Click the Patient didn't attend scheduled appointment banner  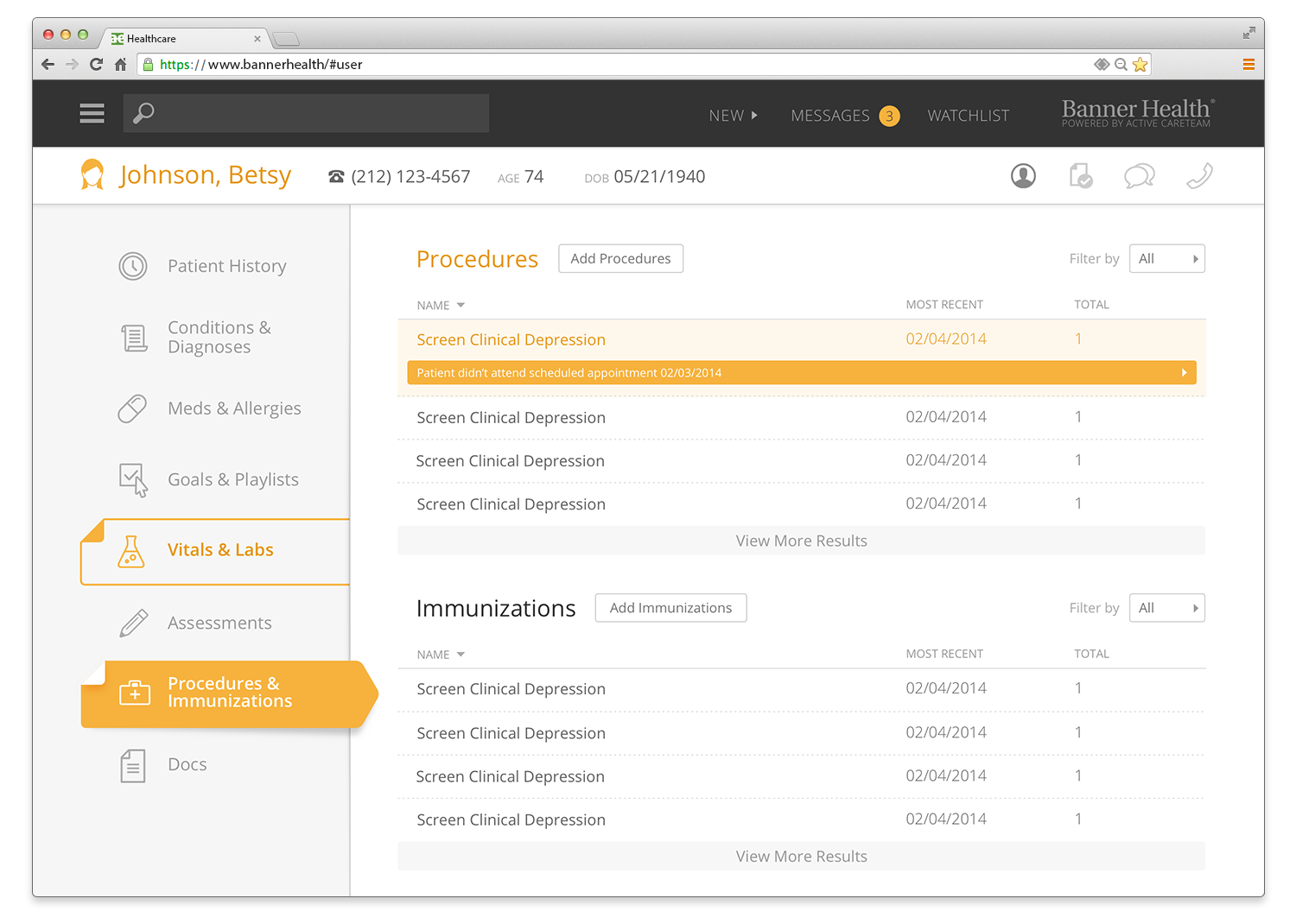pos(802,373)
